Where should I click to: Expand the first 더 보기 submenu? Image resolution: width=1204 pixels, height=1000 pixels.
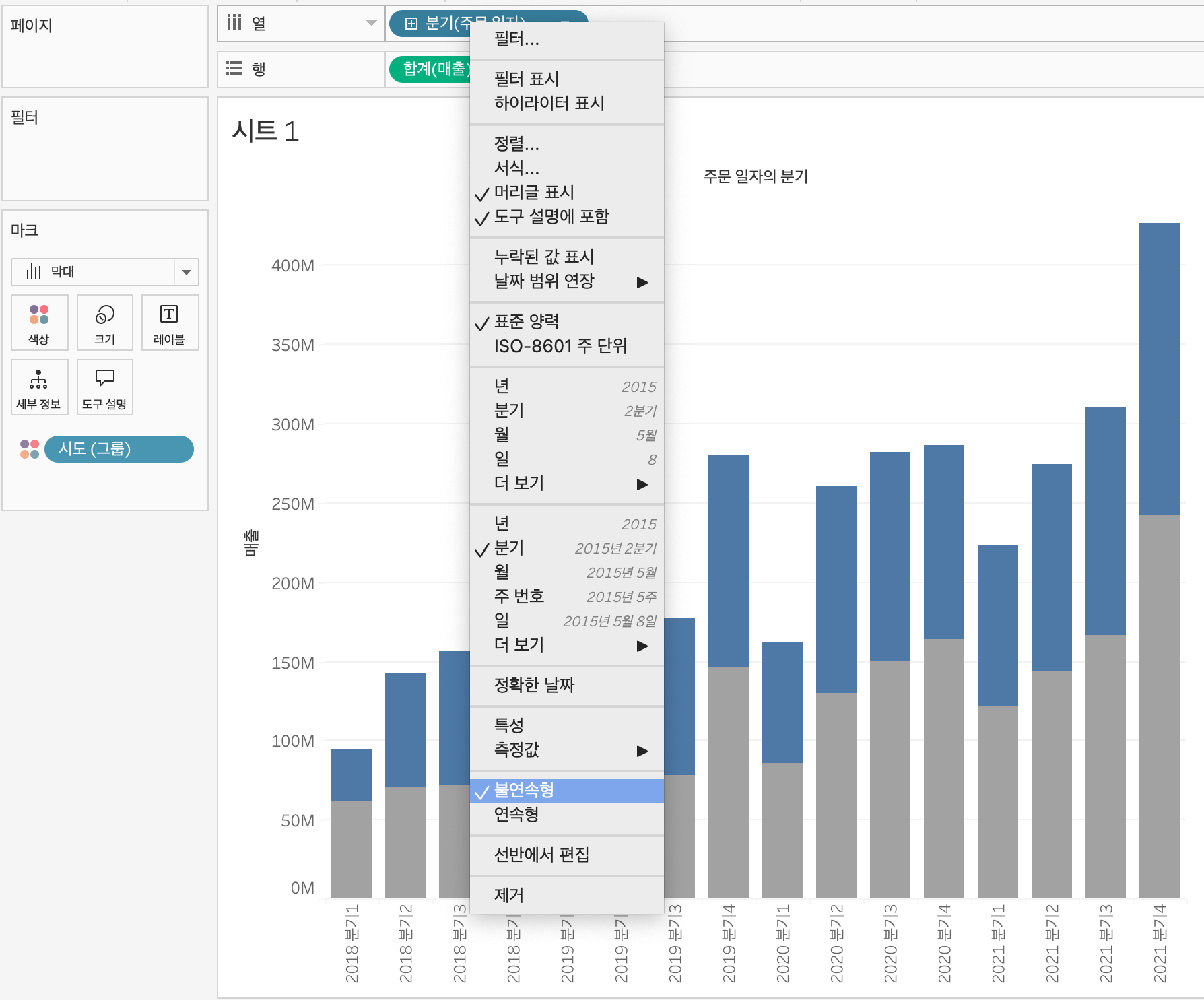(567, 484)
